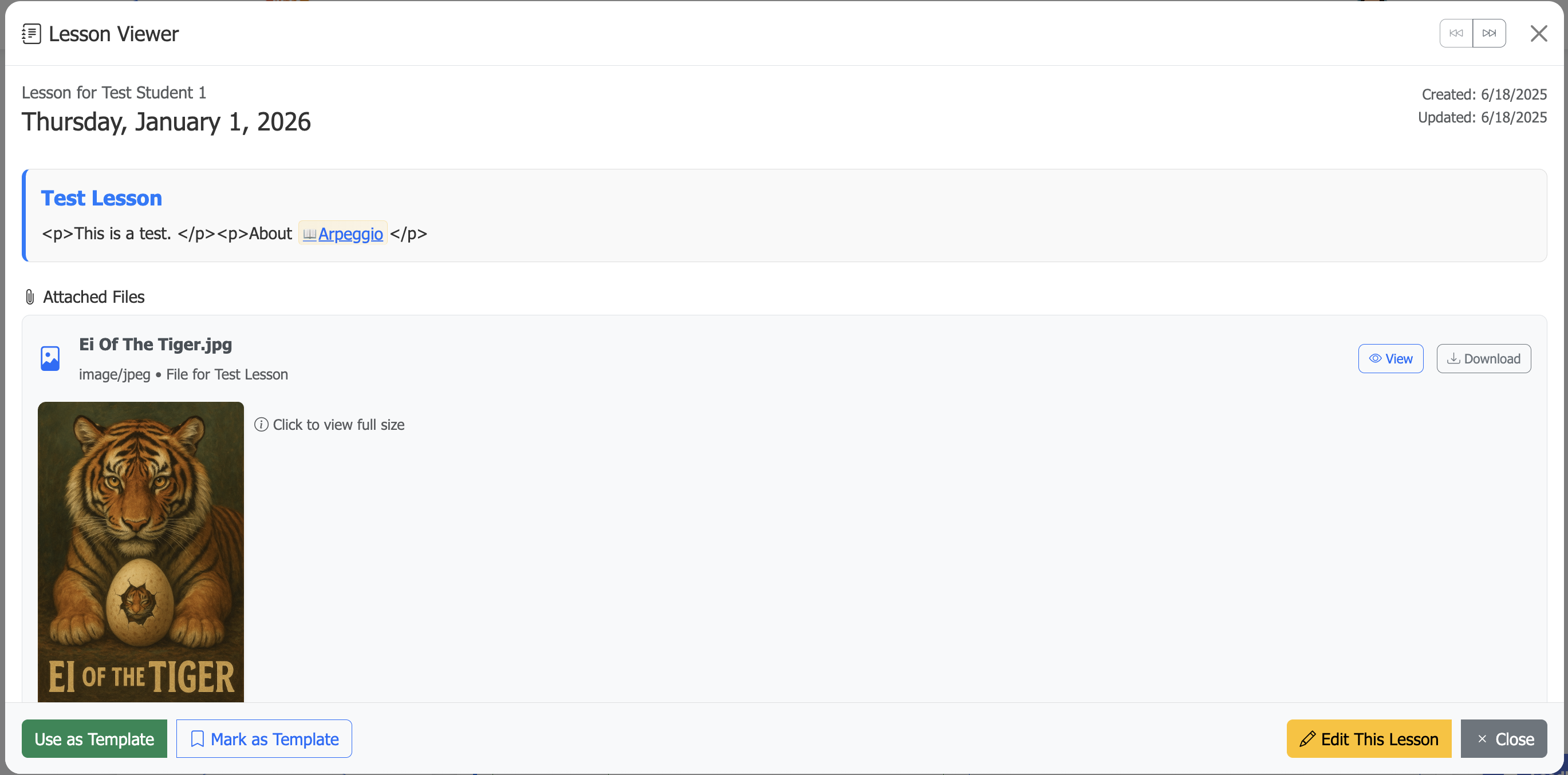Viewport: 1568px width, 775px height.
Task: Click the info icon beside full-size hint
Action: (x=261, y=425)
